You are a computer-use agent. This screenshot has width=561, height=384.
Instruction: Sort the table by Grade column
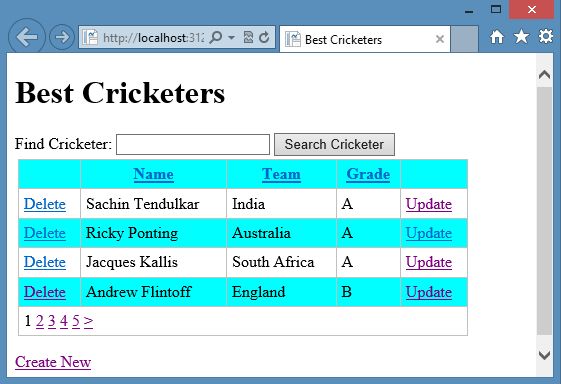pyautogui.click(x=368, y=174)
